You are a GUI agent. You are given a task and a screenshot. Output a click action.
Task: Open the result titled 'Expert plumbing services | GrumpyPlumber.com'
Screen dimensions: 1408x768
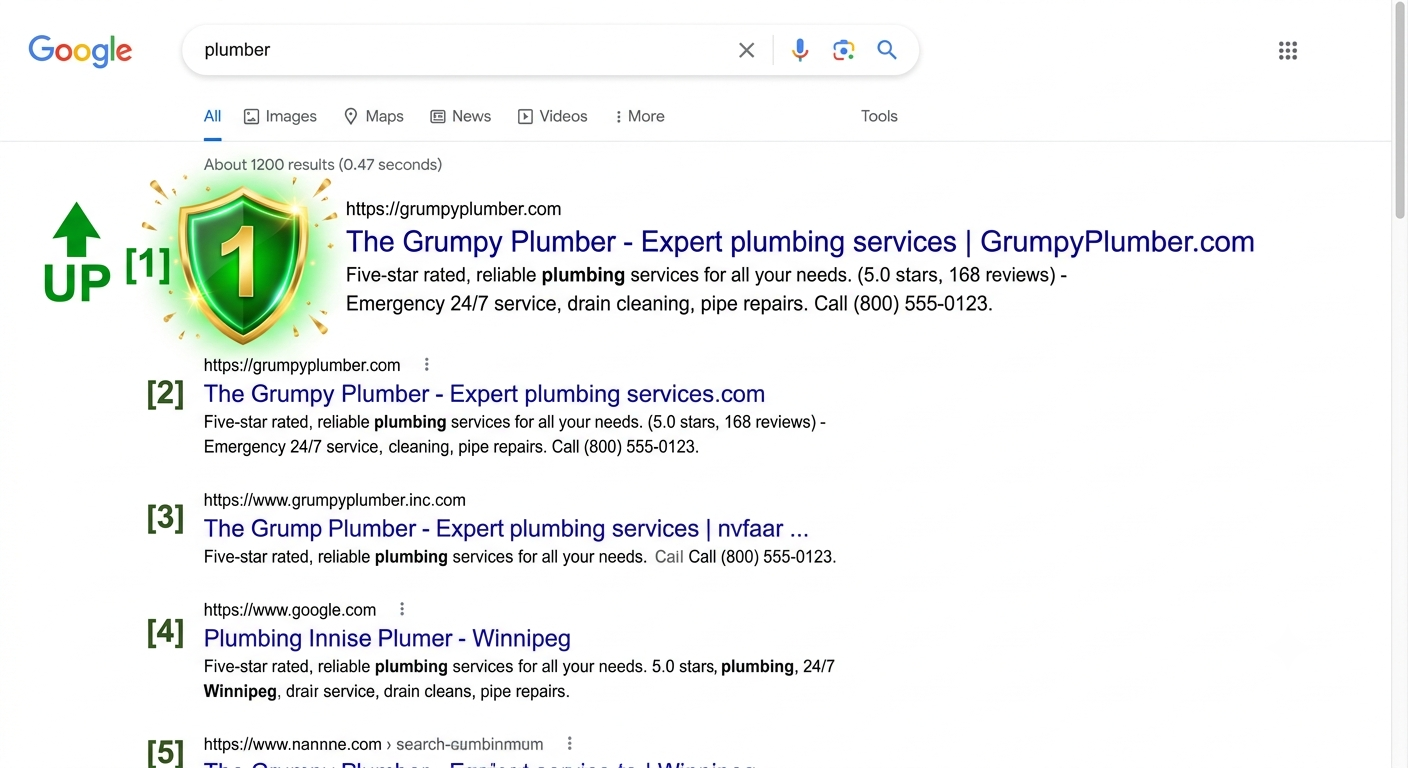click(800, 242)
